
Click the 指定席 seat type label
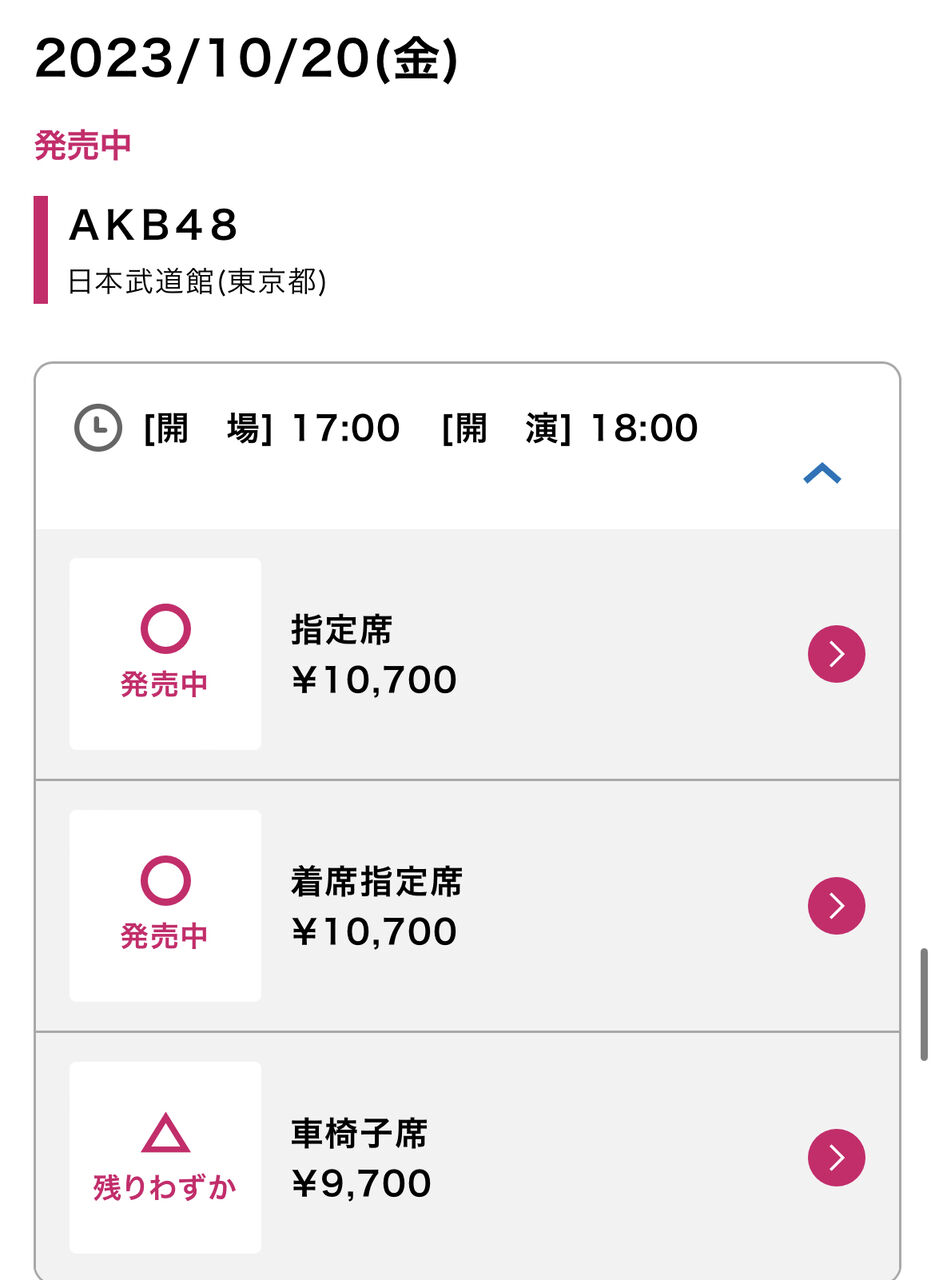tap(342, 630)
